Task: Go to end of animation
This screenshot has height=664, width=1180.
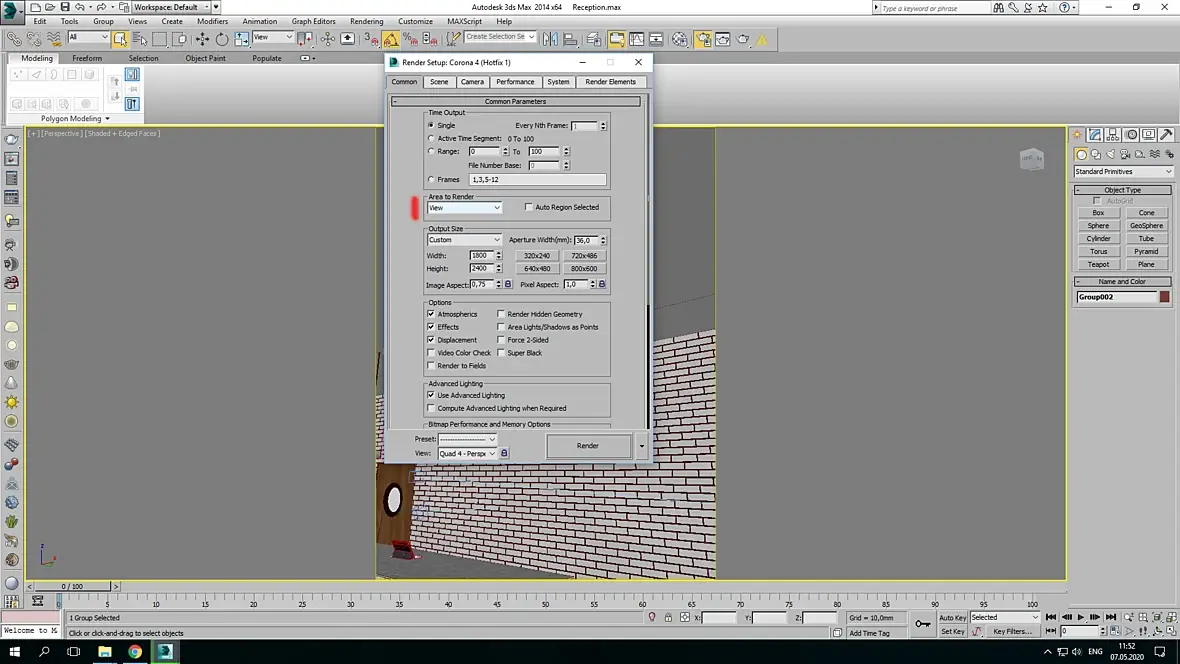Action: tap(1111, 617)
